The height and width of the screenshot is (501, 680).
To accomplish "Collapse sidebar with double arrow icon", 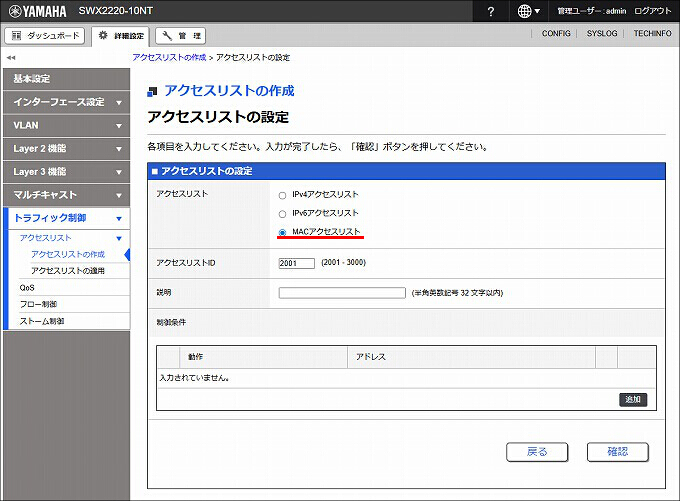I will pyautogui.click(x=11, y=58).
